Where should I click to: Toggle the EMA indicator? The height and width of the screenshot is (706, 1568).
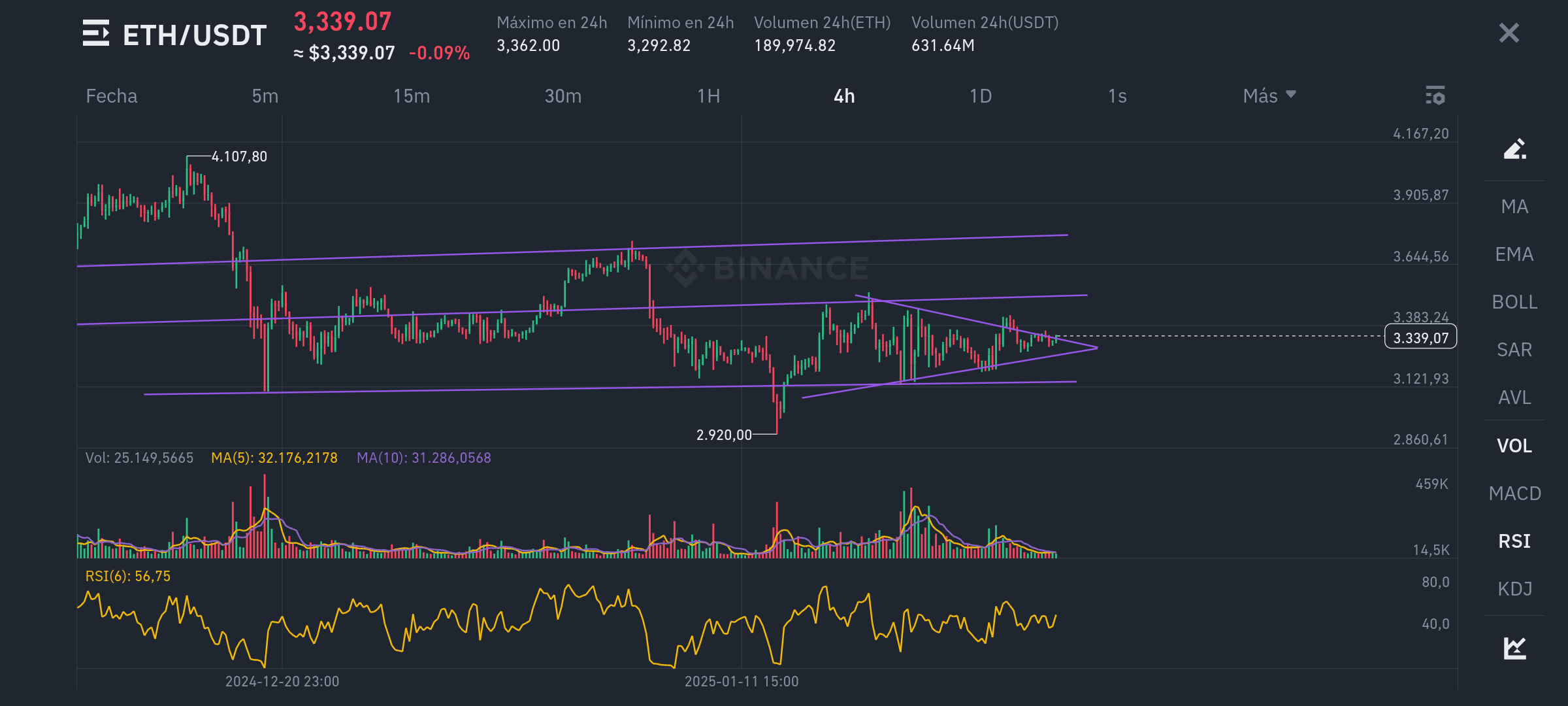click(x=1514, y=254)
